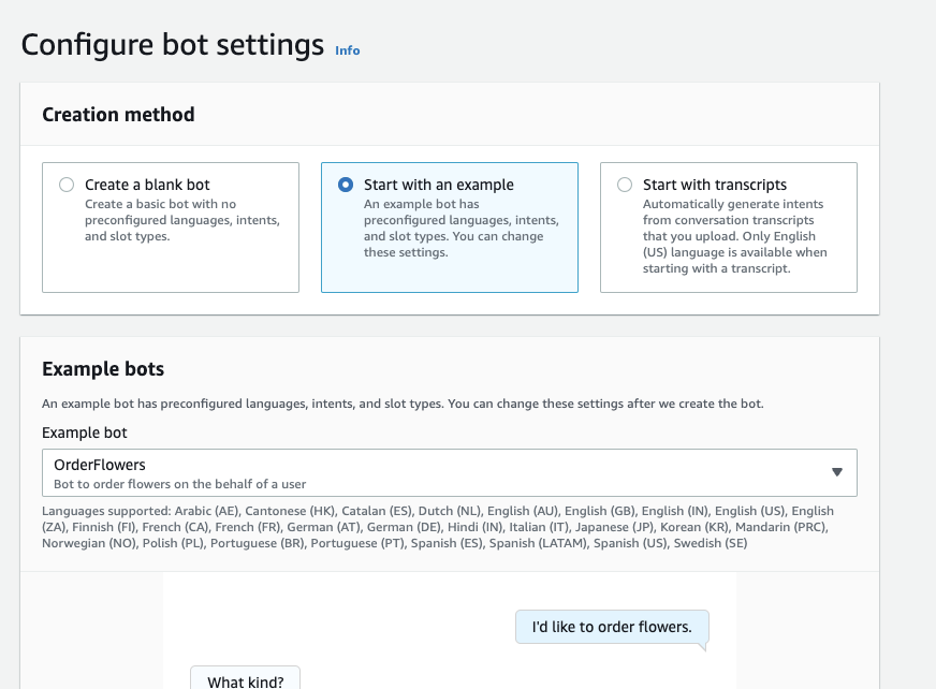Click the "I'd like to order flowers." chat bubble
This screenshot has height=690, width=936.
[x=611, y=627]
